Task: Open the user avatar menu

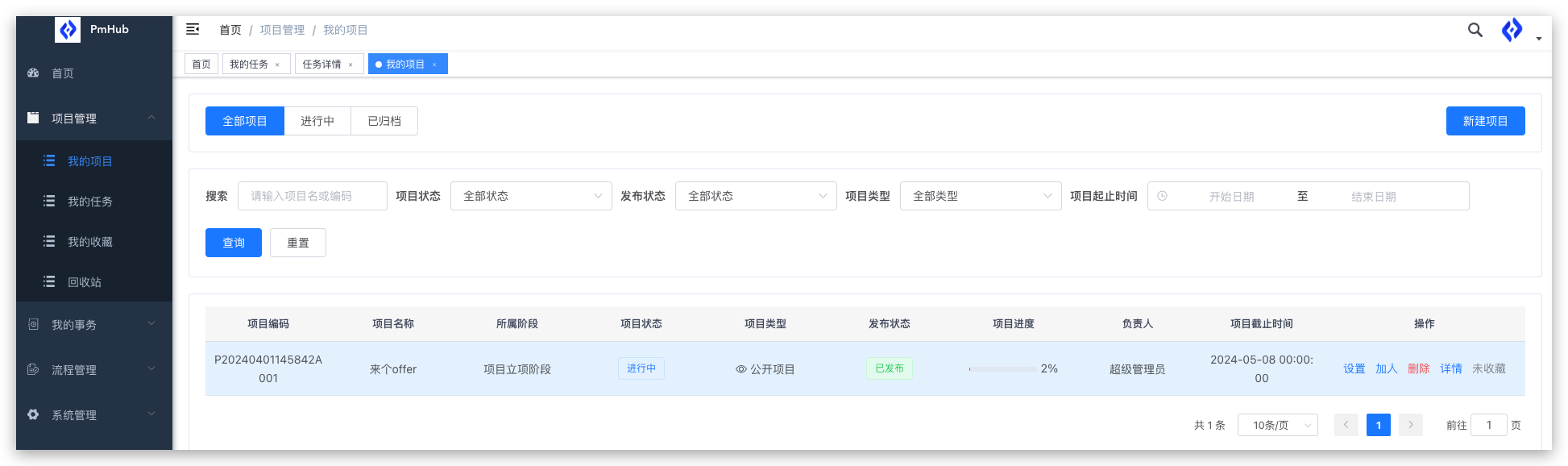Action: [x=1512, y=30]
